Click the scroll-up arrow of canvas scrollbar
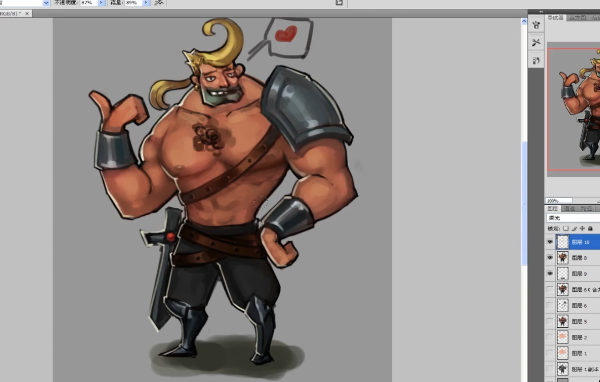Image resolution: width=600 pixels, height=382 pixels. pyautogui.click(x=524, y=22)
